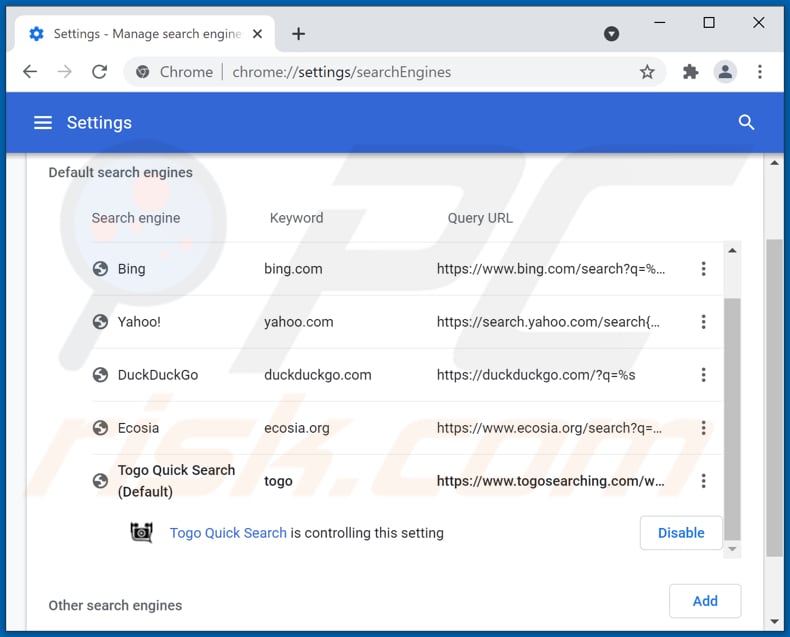790x637 pixels.
Task: Click the globe icon beside Togo Quick Search
Action: click(100, 481)
